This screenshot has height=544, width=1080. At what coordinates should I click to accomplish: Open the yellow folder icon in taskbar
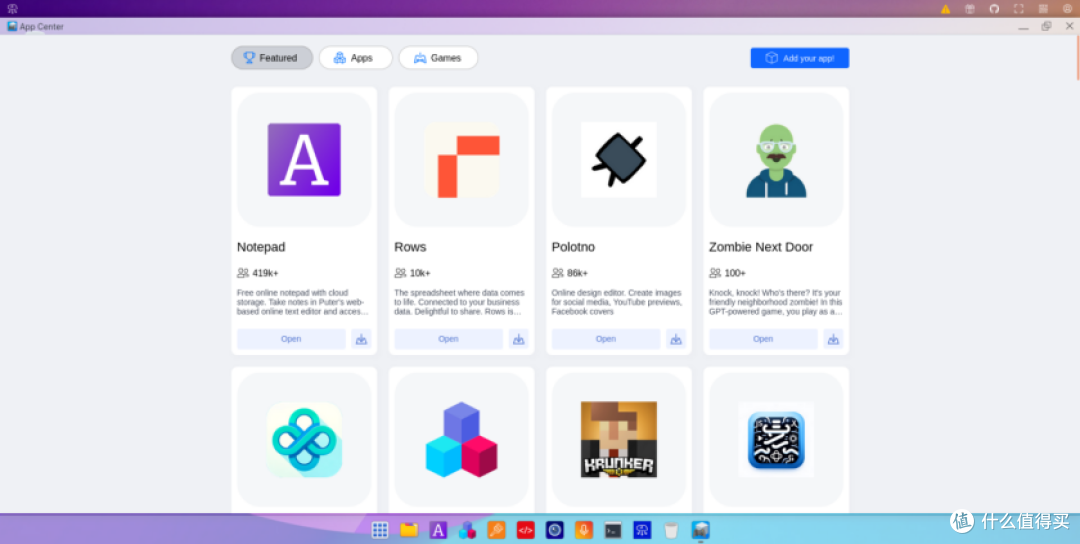[x=409, y=530]
